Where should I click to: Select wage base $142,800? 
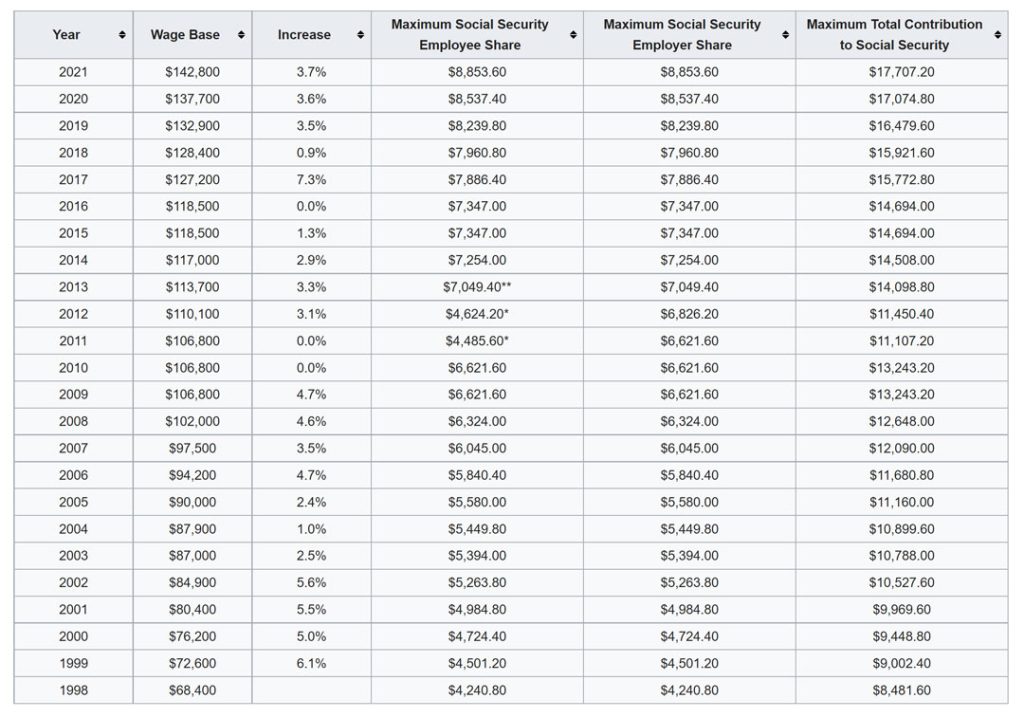pyautogui.click(x=192, y=72)
